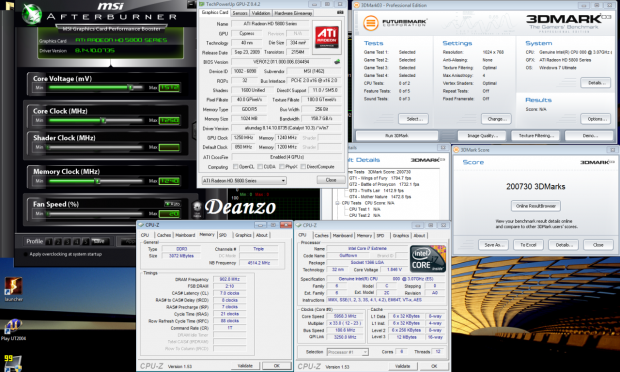Select Afterburner profile slot 5

point(86,241)
